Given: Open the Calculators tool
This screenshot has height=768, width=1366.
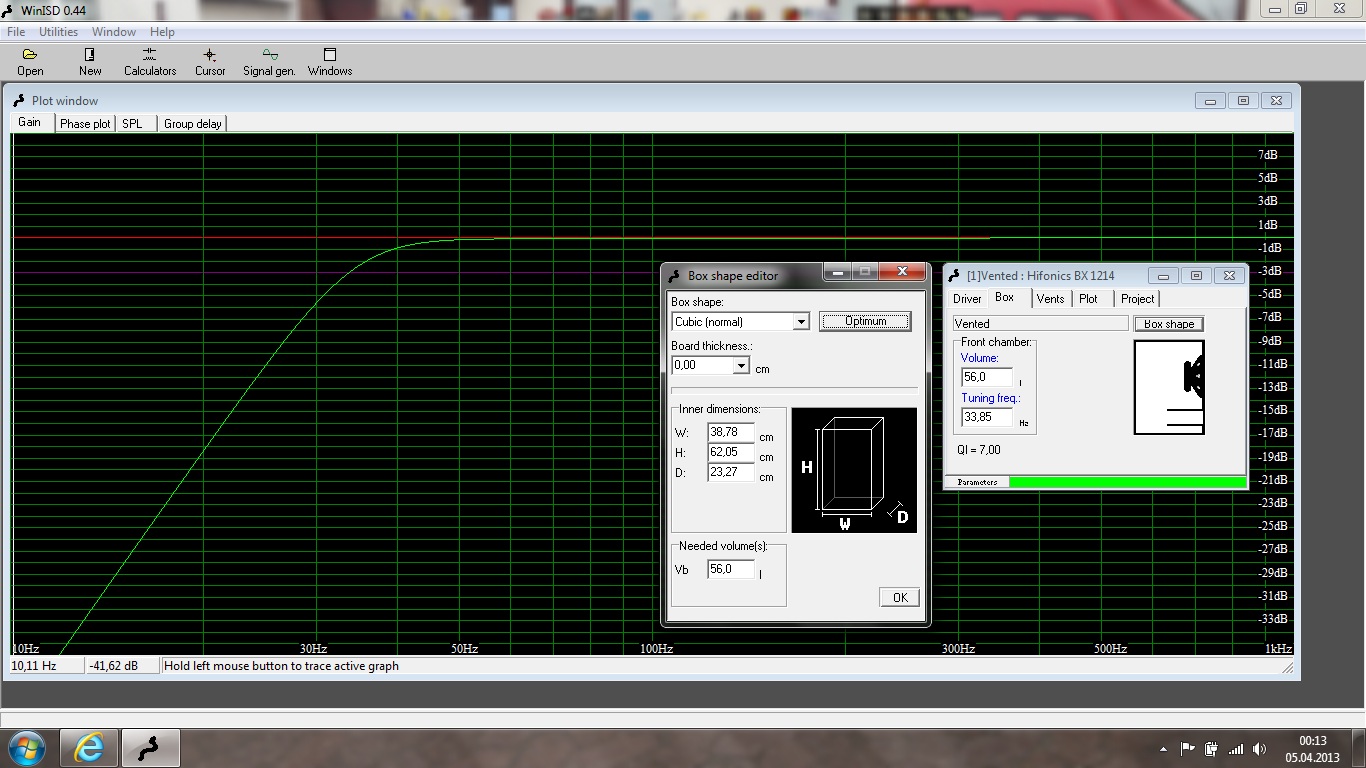Looking at the screenshot, I should (x=150, y=61).
